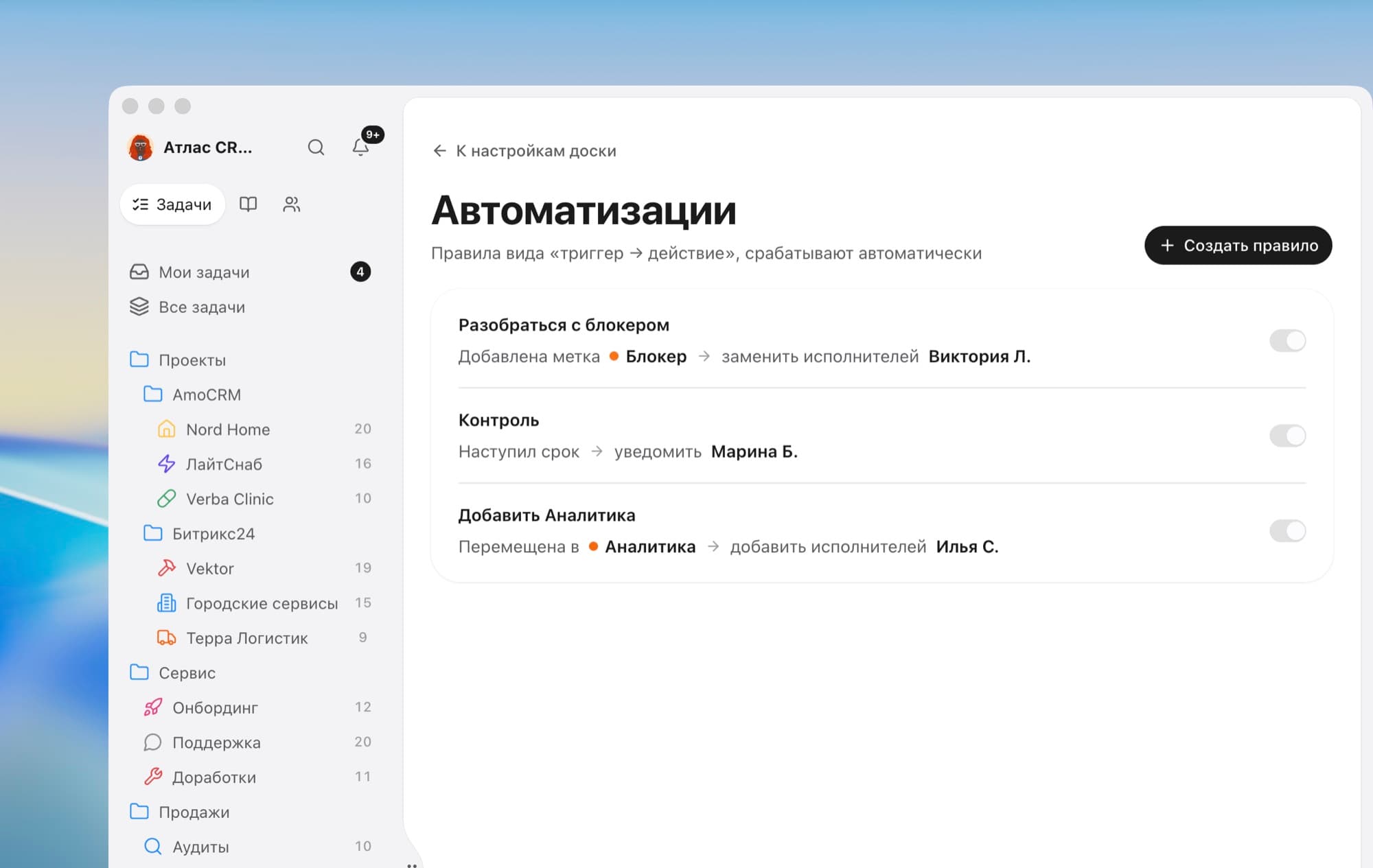
Task: Toggle the Контроль rule switch
Action: (x=1287, y=436)
